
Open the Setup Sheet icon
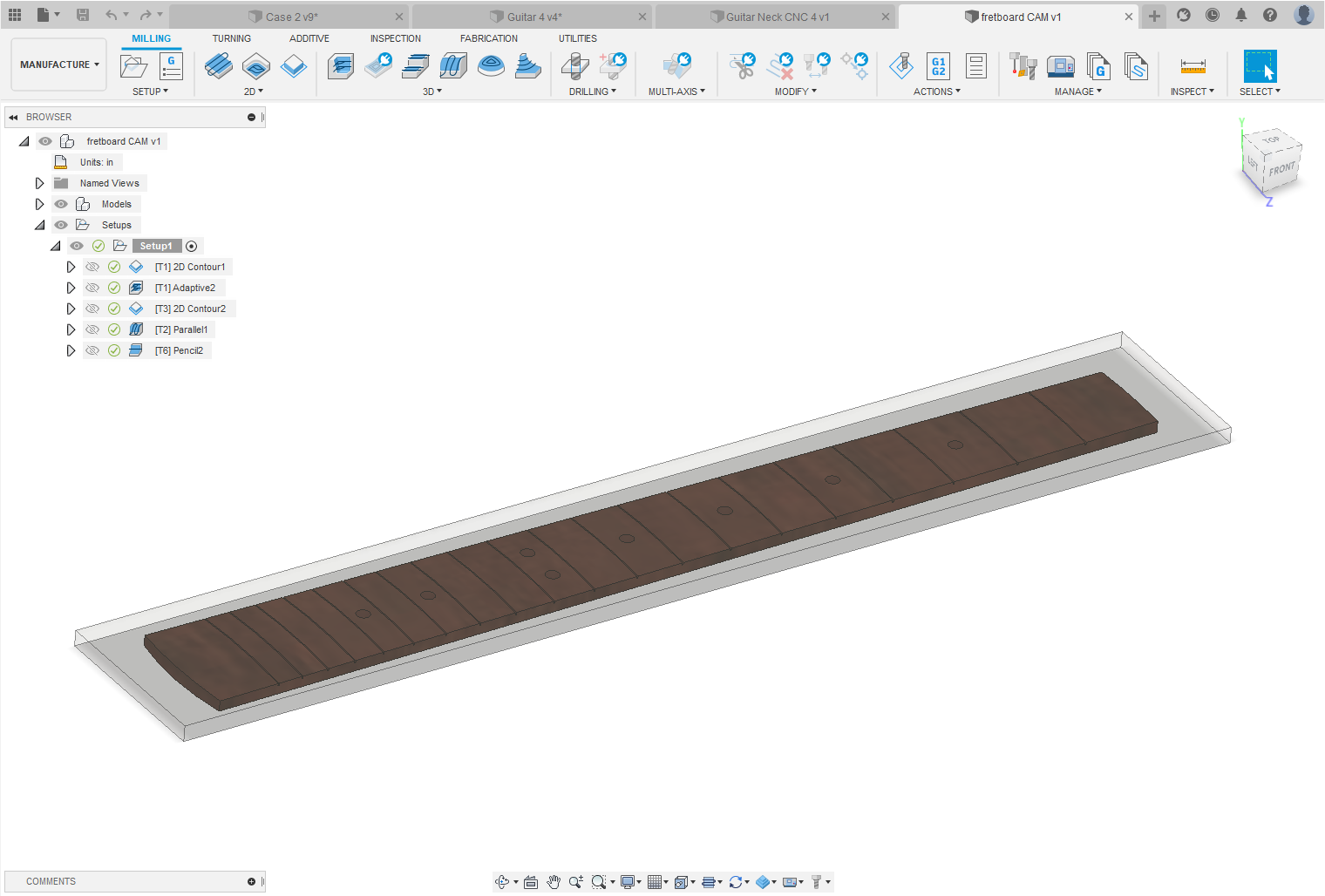(975, 66)
